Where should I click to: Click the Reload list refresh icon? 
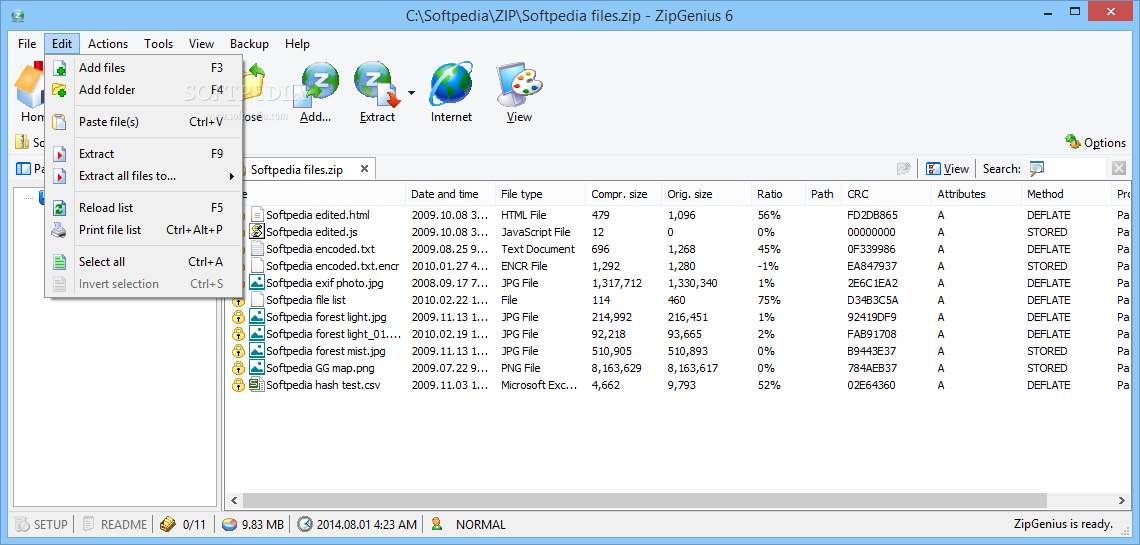(60, 208)
